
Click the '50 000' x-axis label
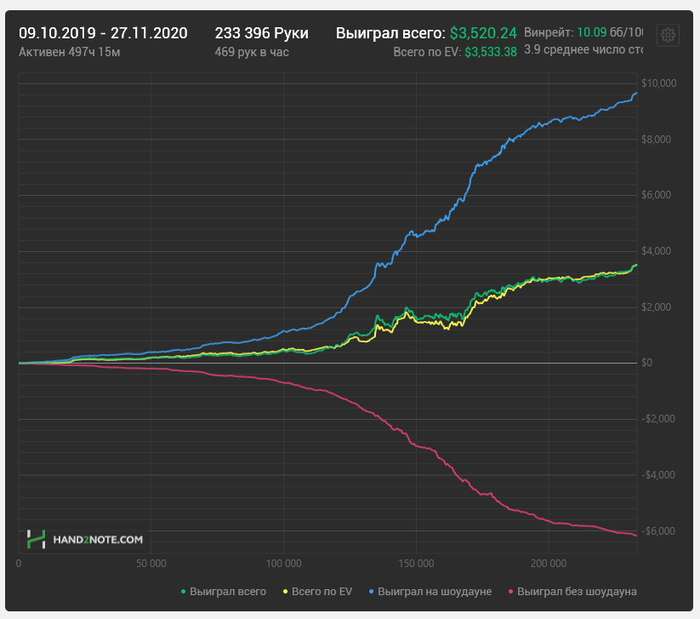151,564
